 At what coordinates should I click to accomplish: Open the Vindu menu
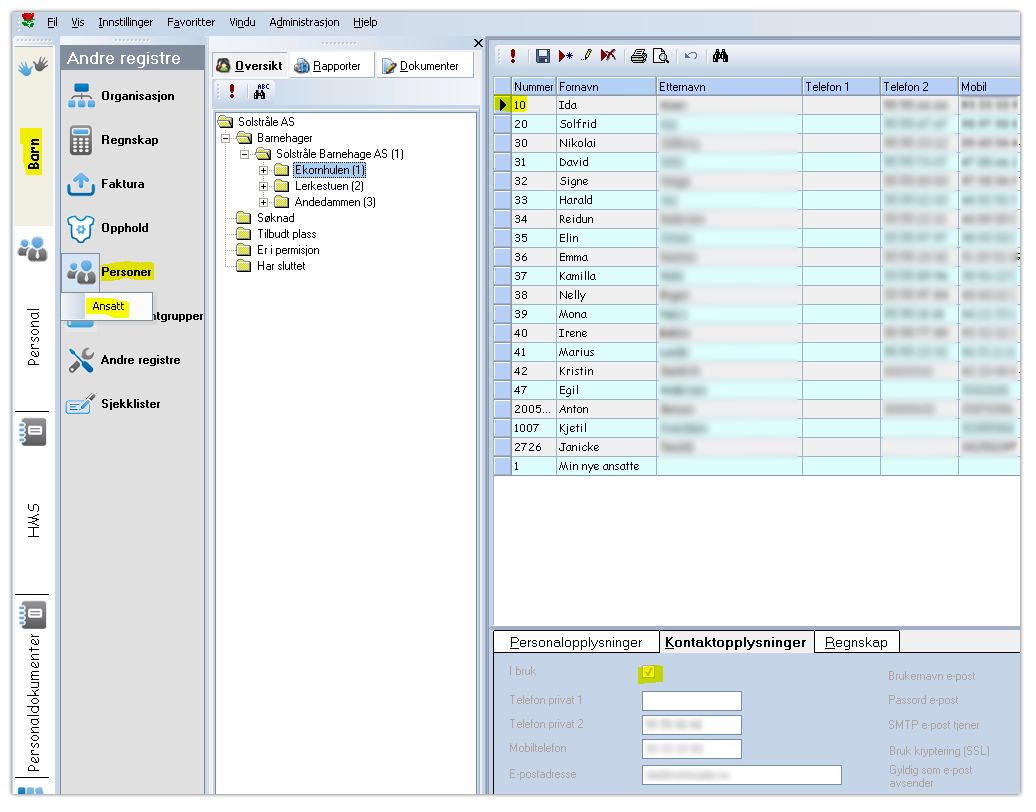point(242,22)
